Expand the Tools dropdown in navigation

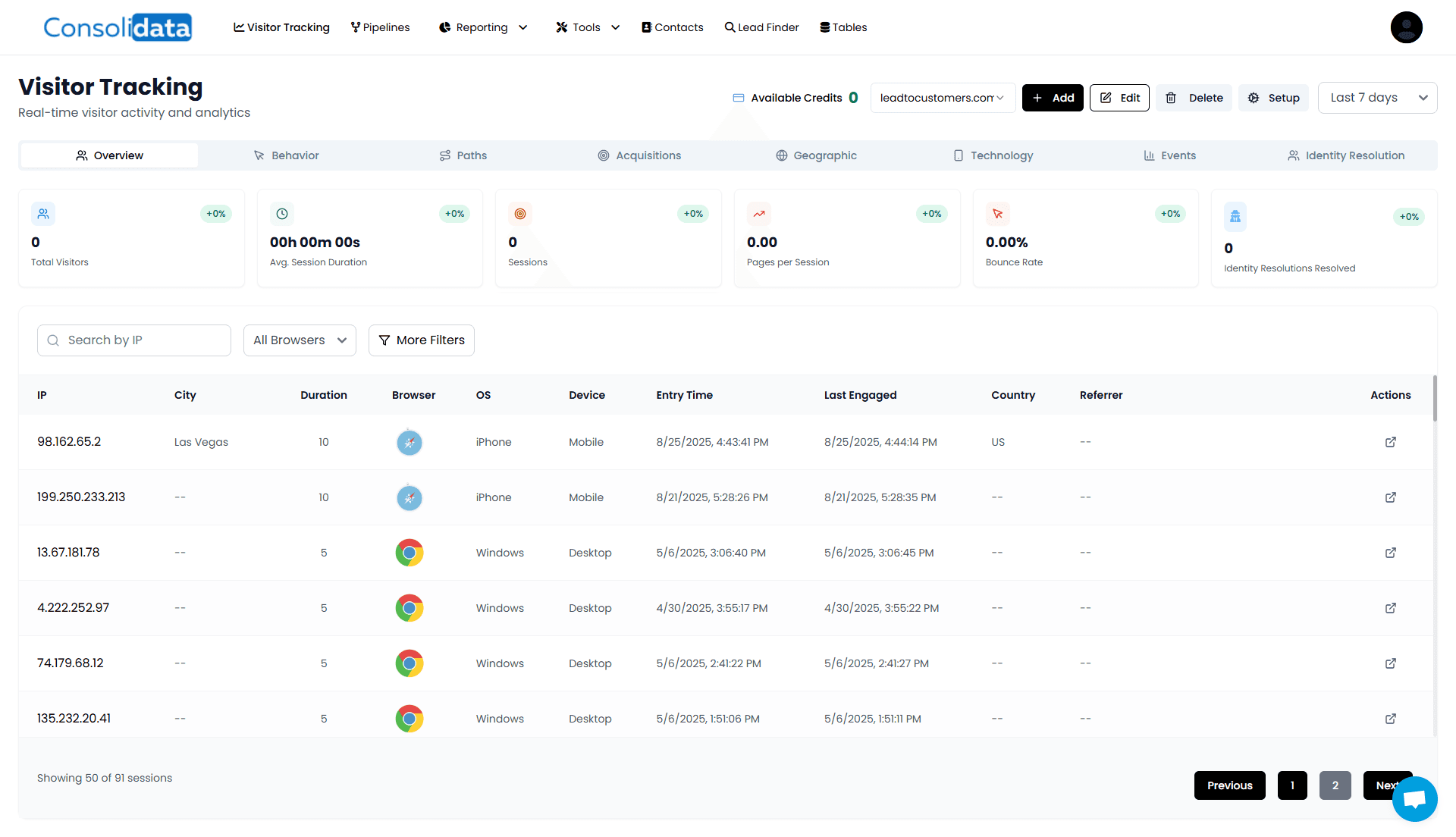(x=587, y=27)
